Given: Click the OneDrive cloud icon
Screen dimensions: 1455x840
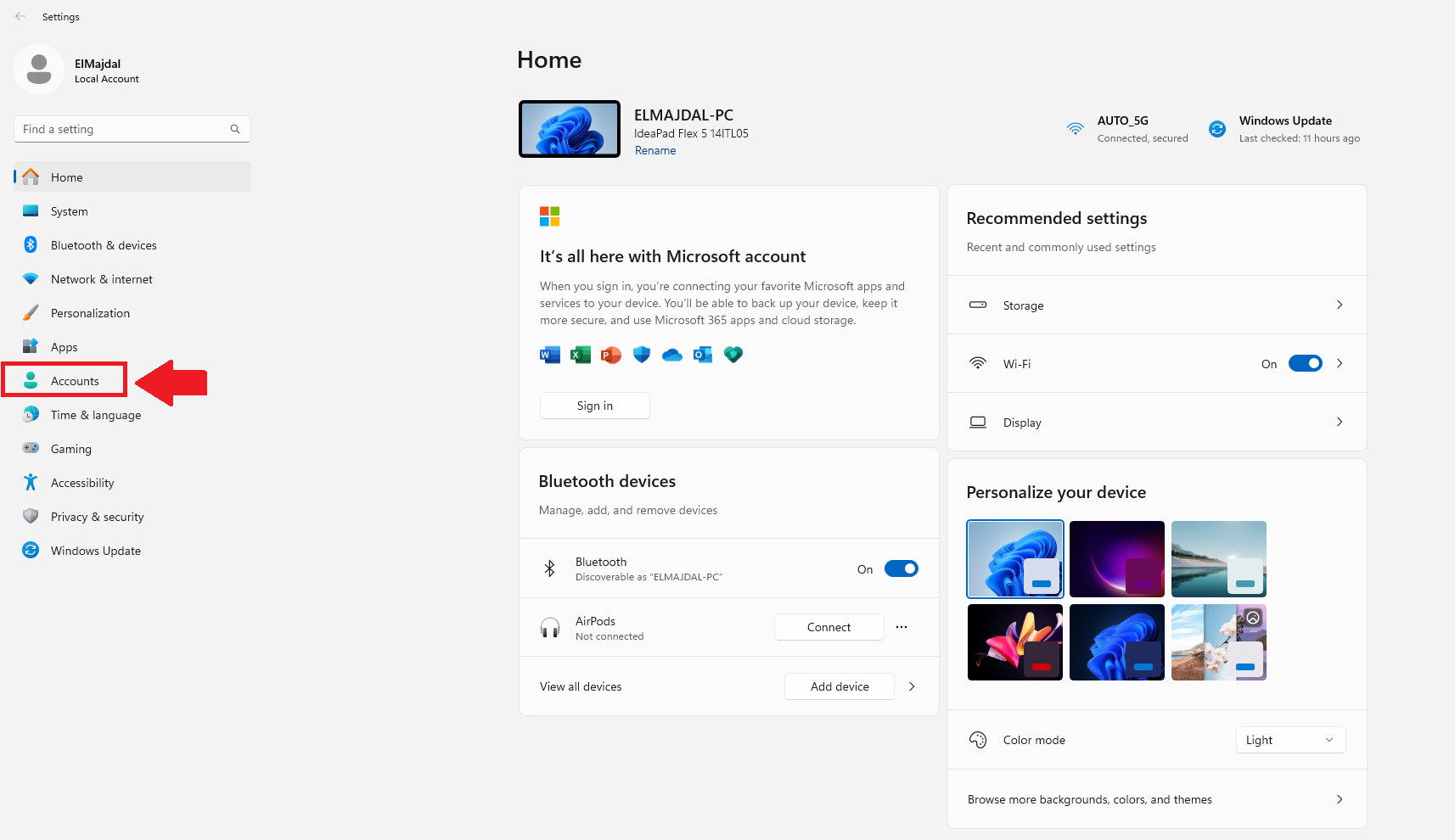Looking at the screenshot, I should tap(672, 355).
